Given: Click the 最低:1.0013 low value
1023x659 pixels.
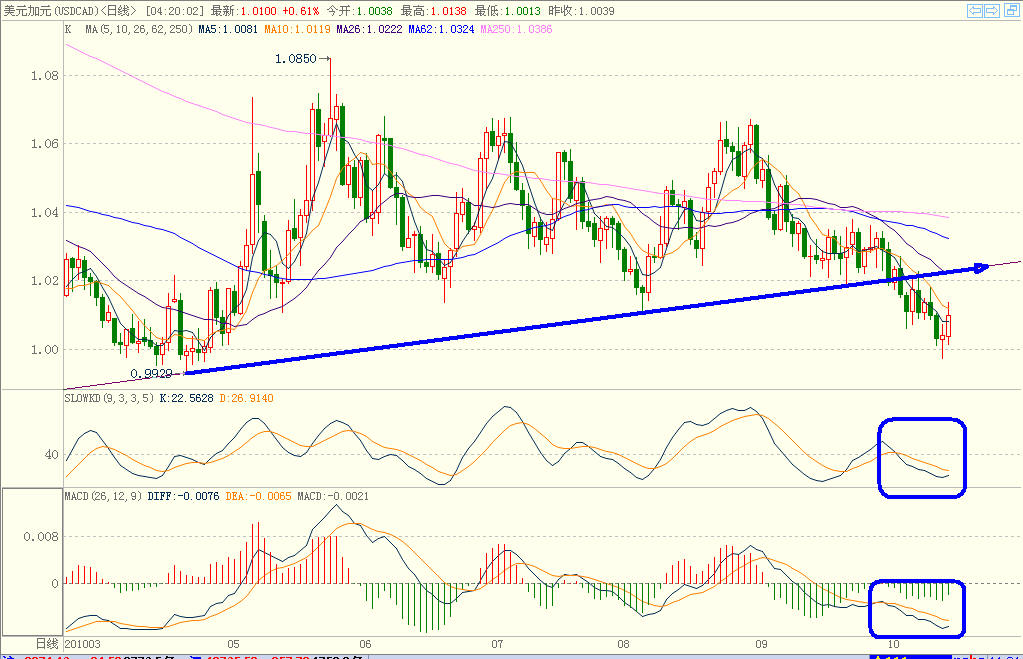Looking at the screenshot, I should point(508,11).
